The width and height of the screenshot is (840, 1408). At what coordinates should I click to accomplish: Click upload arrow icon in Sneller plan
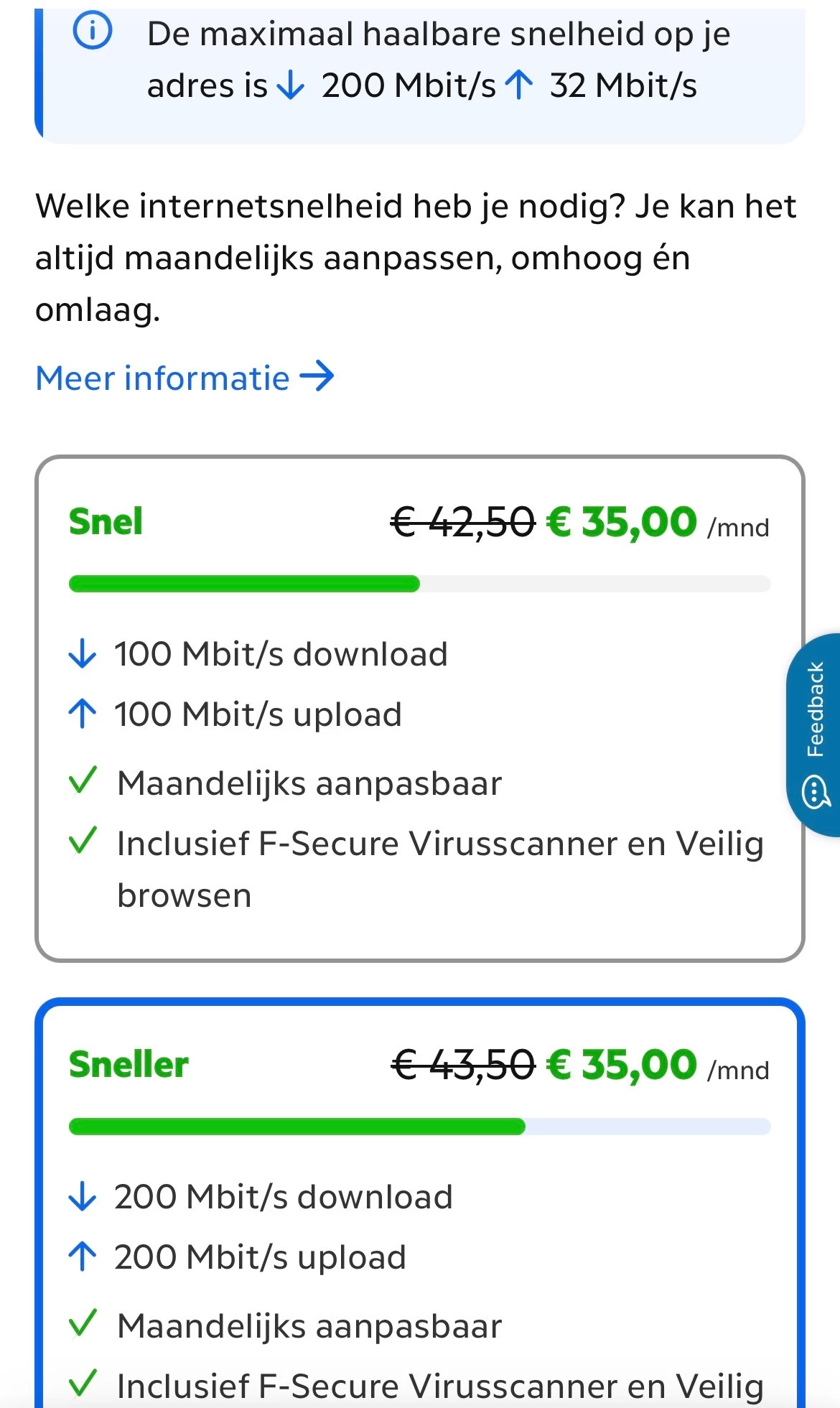coord(83,1257)
